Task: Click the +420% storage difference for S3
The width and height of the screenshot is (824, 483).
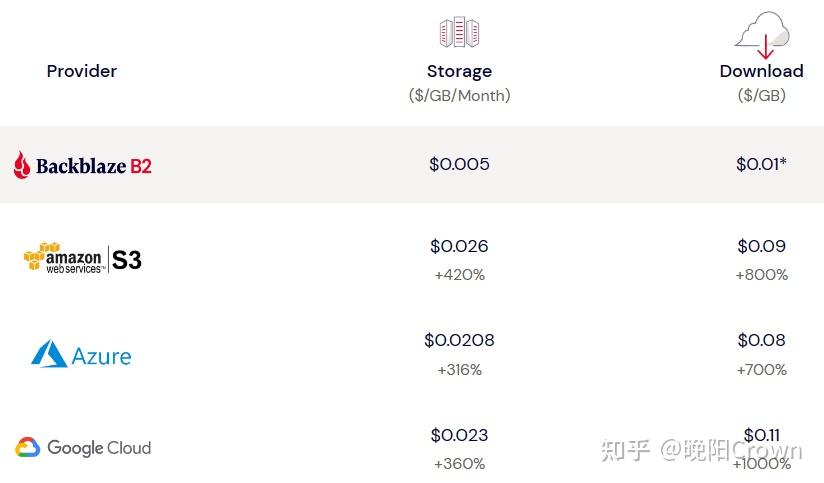Action: (459, 274)
